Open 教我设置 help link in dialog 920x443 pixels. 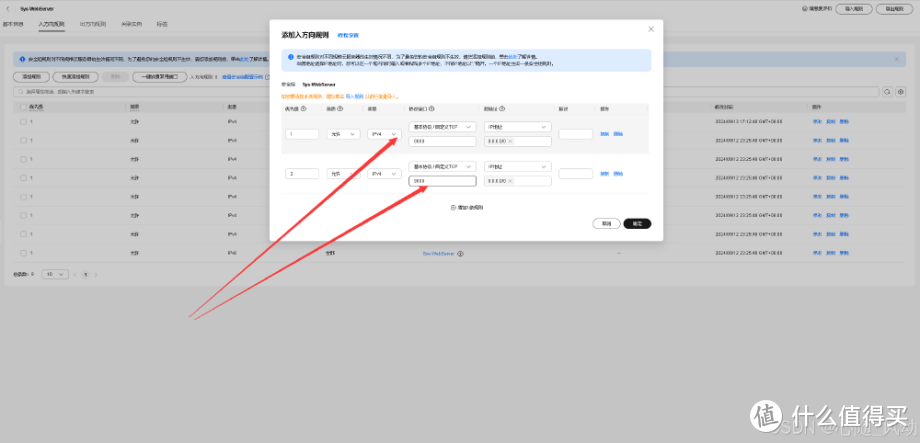(x=348, y=36)
